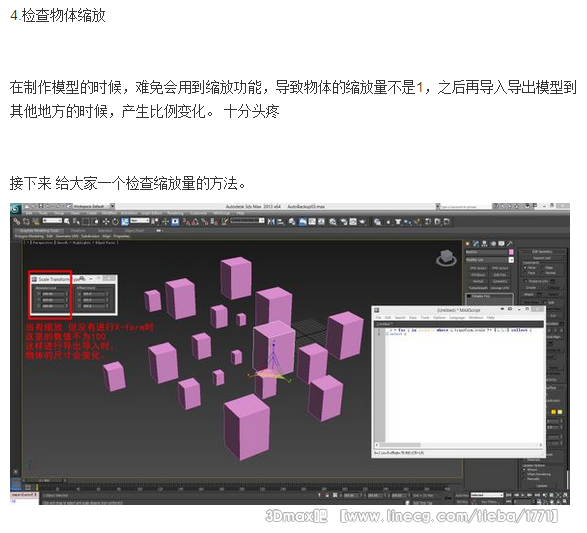Open the Curve Editor icon

312,222
